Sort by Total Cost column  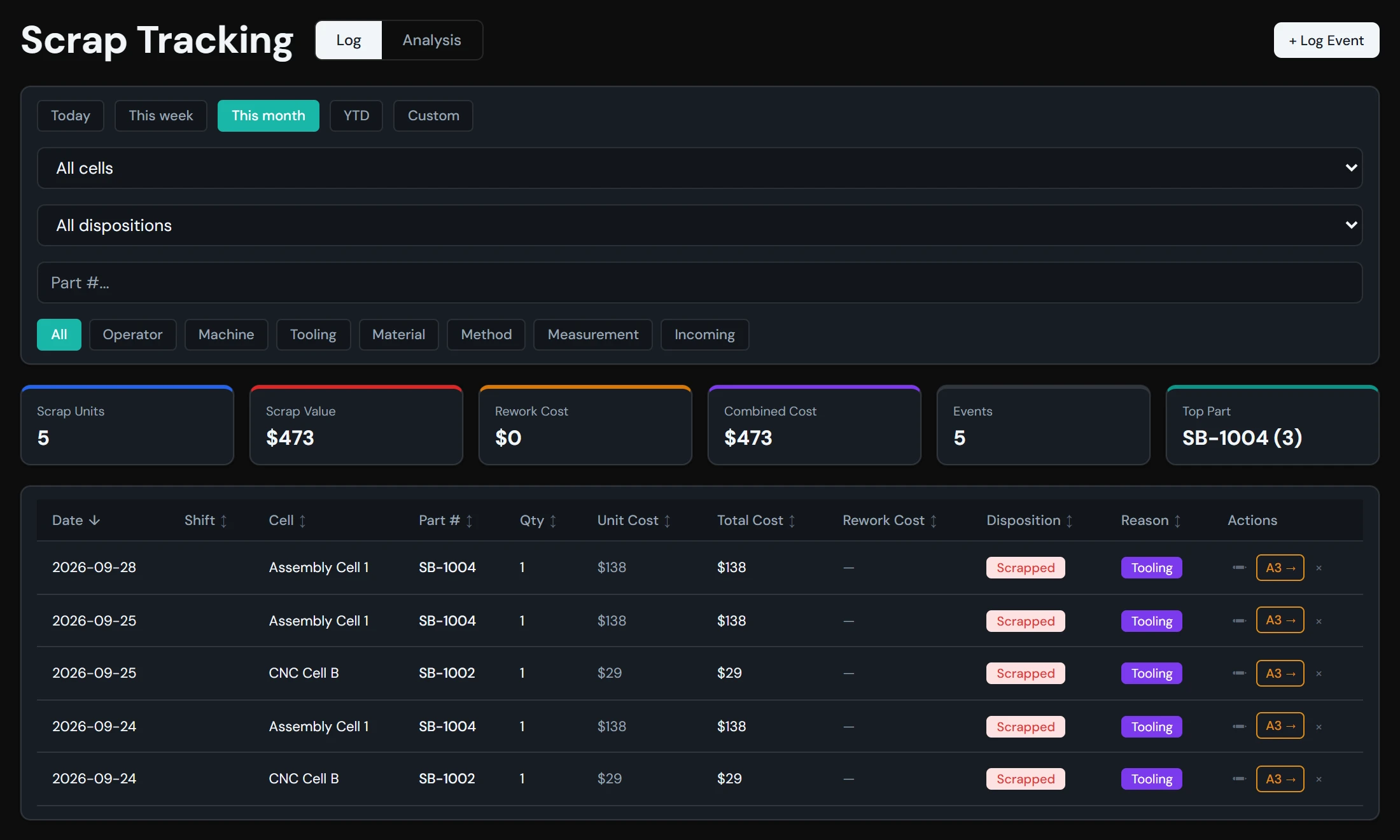[x=756, y=521]
